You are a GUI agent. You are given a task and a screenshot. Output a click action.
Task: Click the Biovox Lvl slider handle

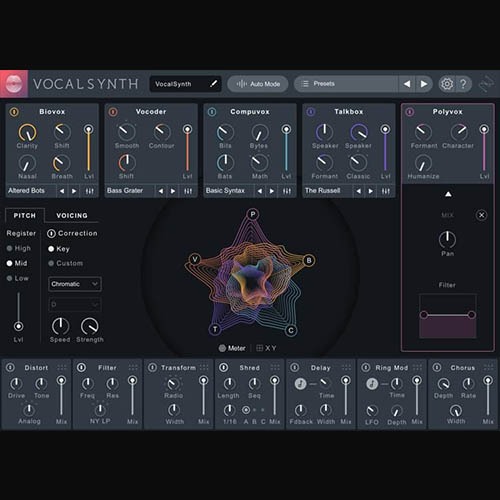(x=88, y=129)
